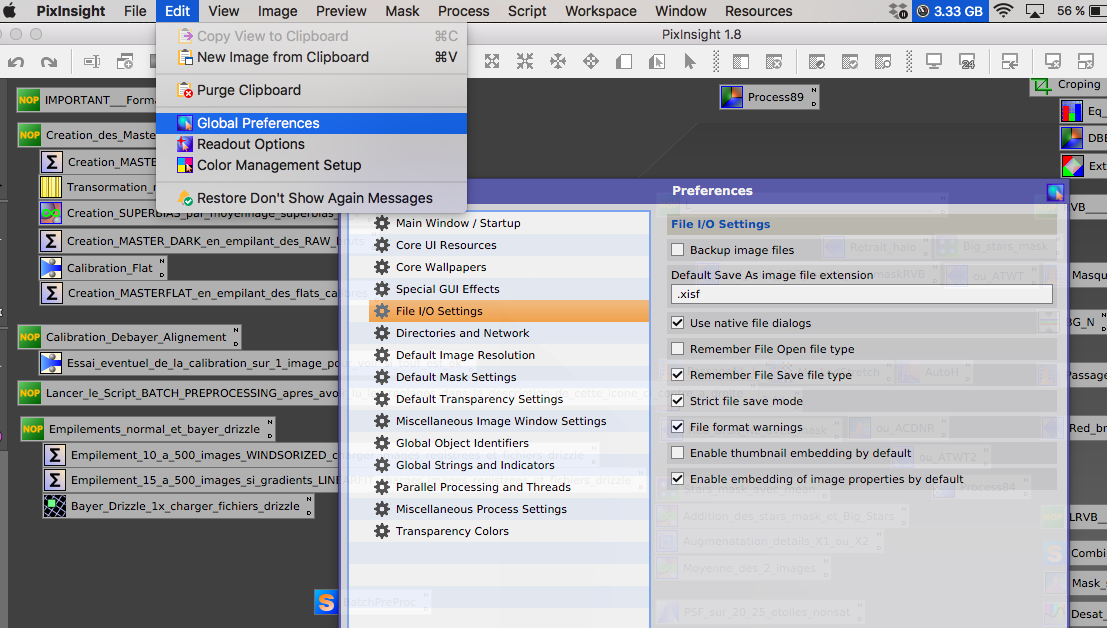Click the Default Save As extension field
Viewport: 1107px width, 628px height.
coord(861,294)
